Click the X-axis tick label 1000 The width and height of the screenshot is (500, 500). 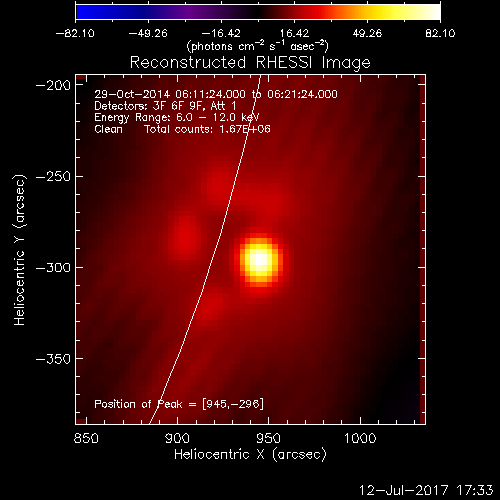(x=360, y=438)
